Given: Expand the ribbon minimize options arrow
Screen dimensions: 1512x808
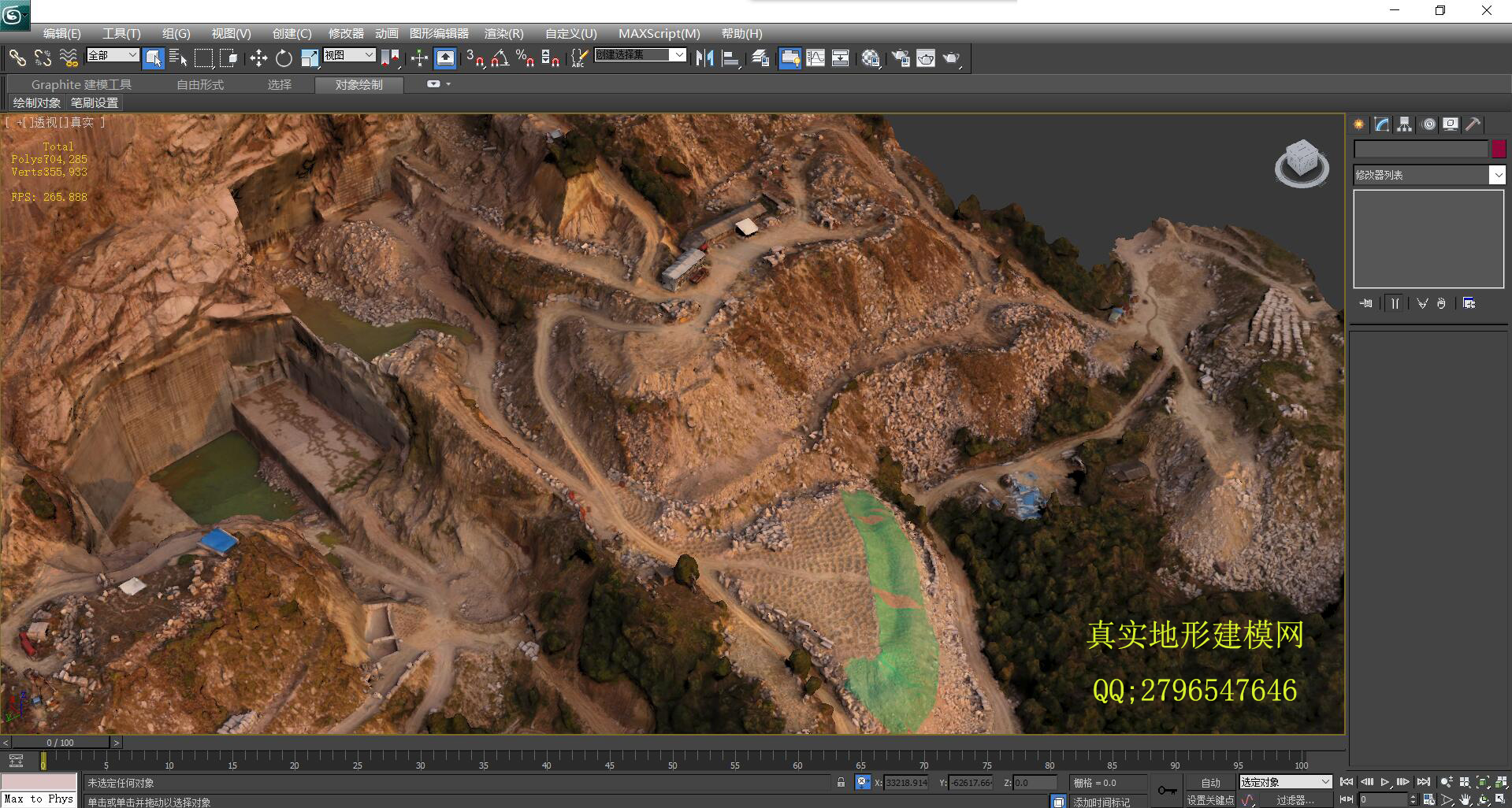Looking at the screenshot, I should pos(448,84).
